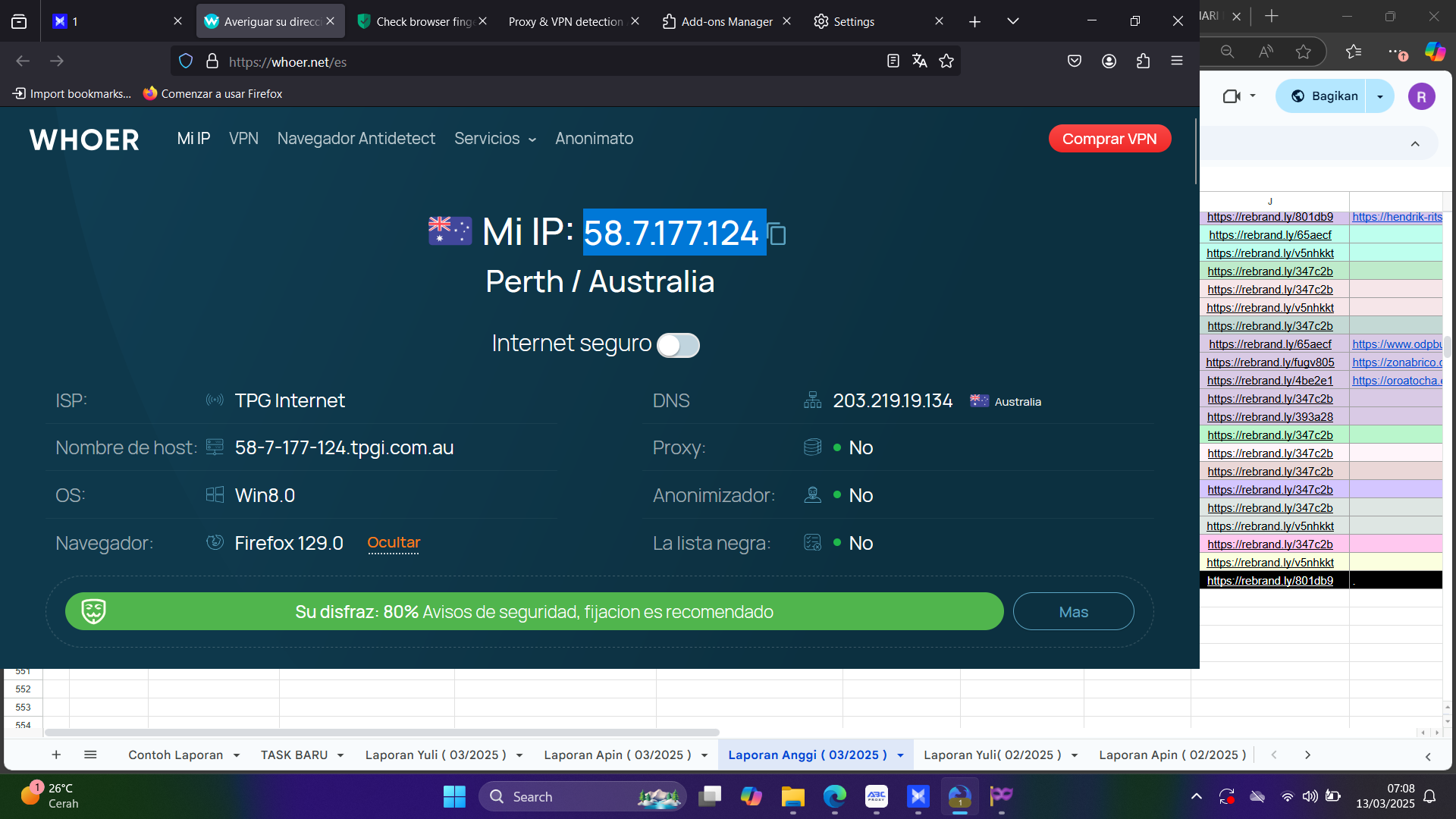Open the Google account avatar R

tap(1422, 96)
